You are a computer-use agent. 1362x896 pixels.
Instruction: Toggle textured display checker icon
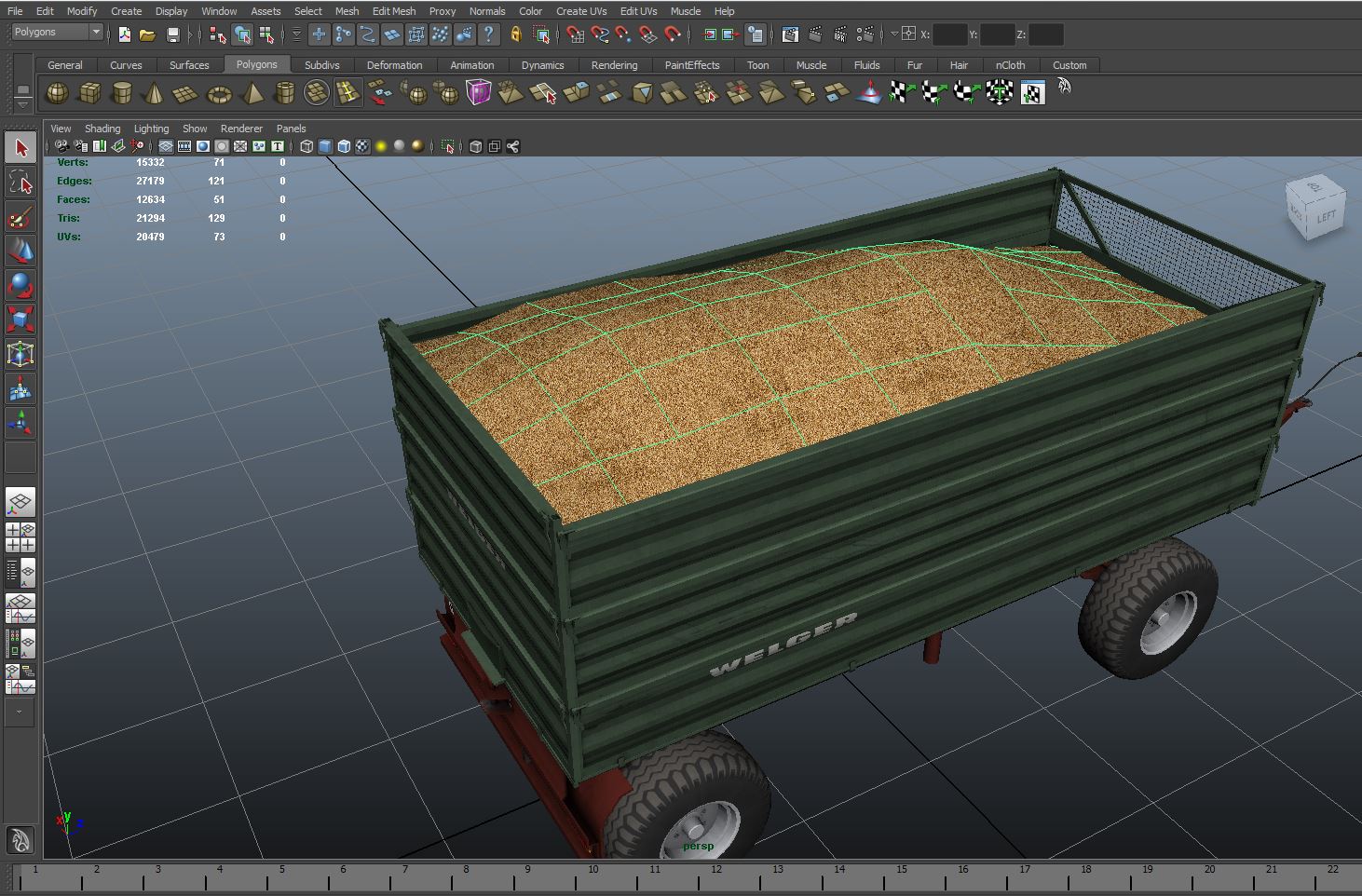(362, 146)
